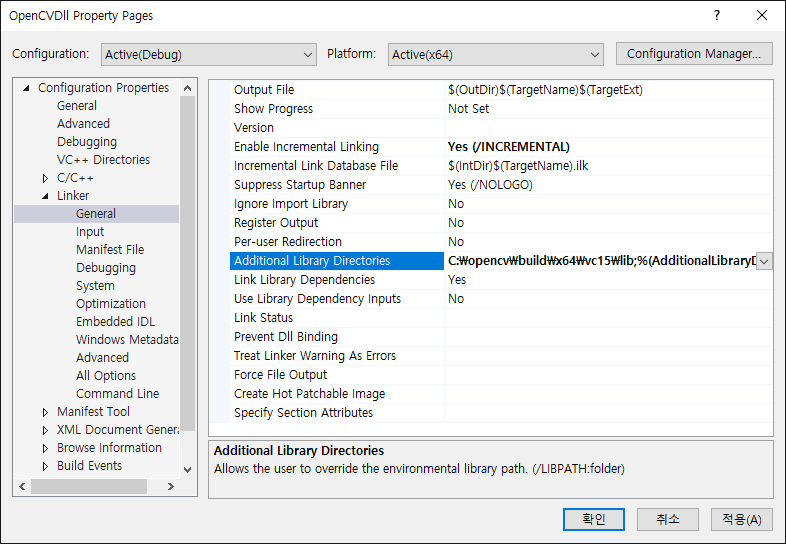Open the Platform dropdown showing Active(x64)

pyautogui.click(x=495, y=54)
